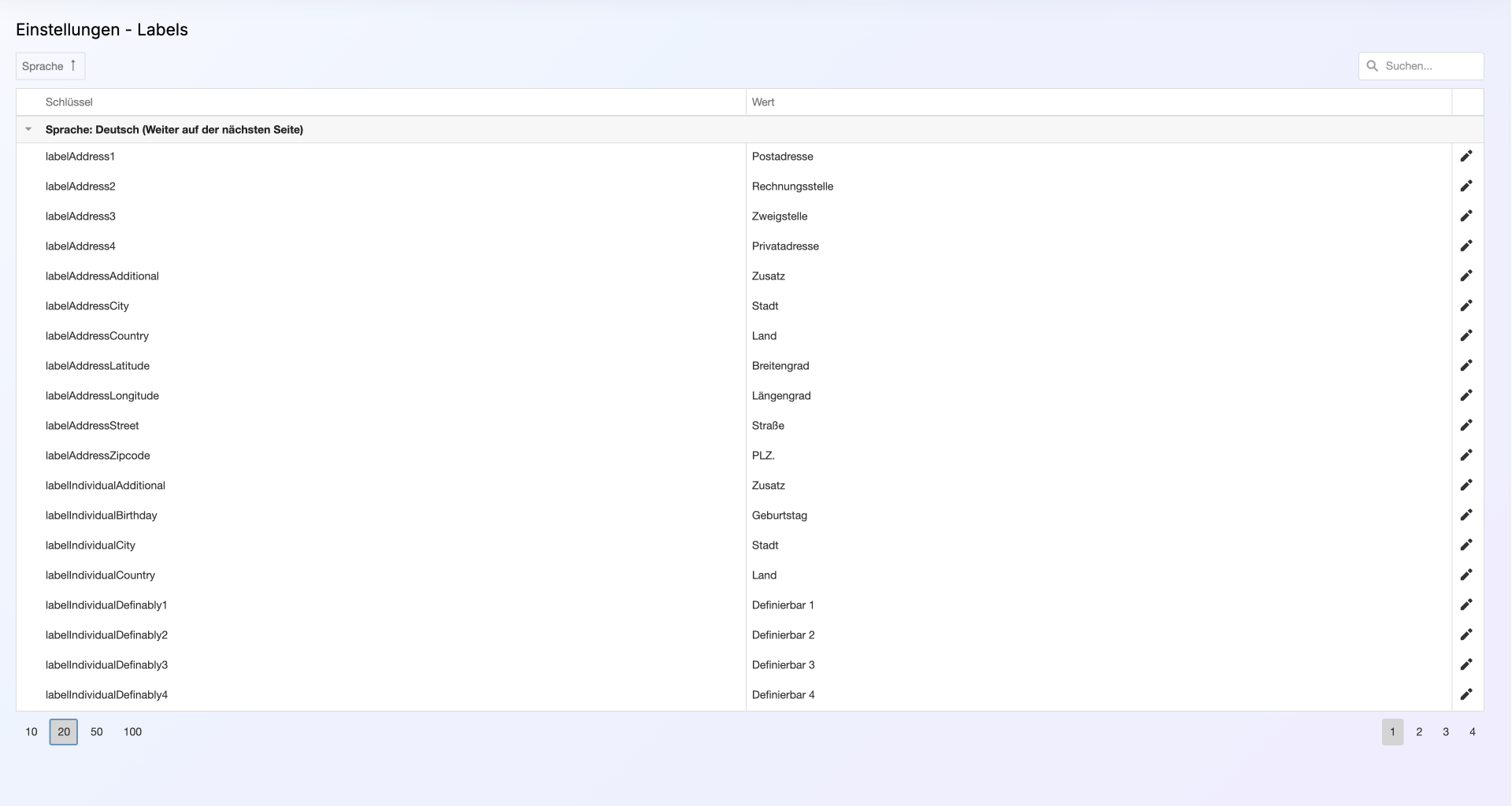Click edit pencil for labelIndividualDefinably4
This screenshot has width=1512, height=806.
pyautogui.click(x=1466, y=695)
